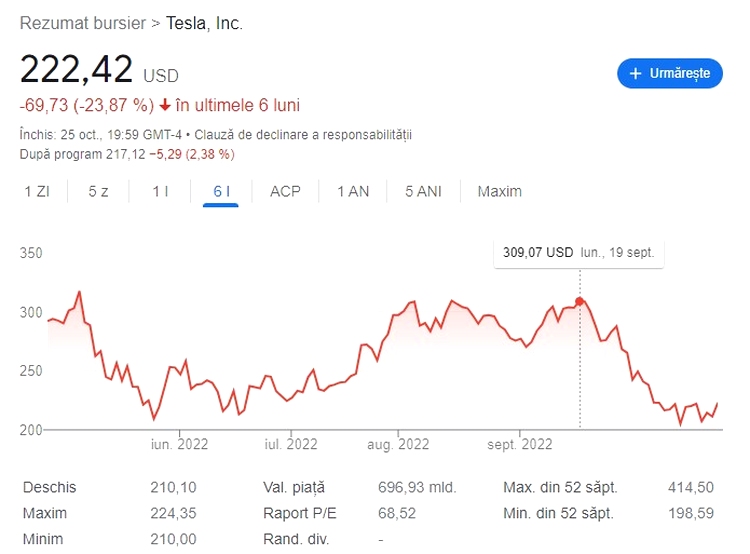Image resolution: width=750 pixels, height=554 pixels.
Task: Select the 5 z time range tab
Action: click(98, 191)
